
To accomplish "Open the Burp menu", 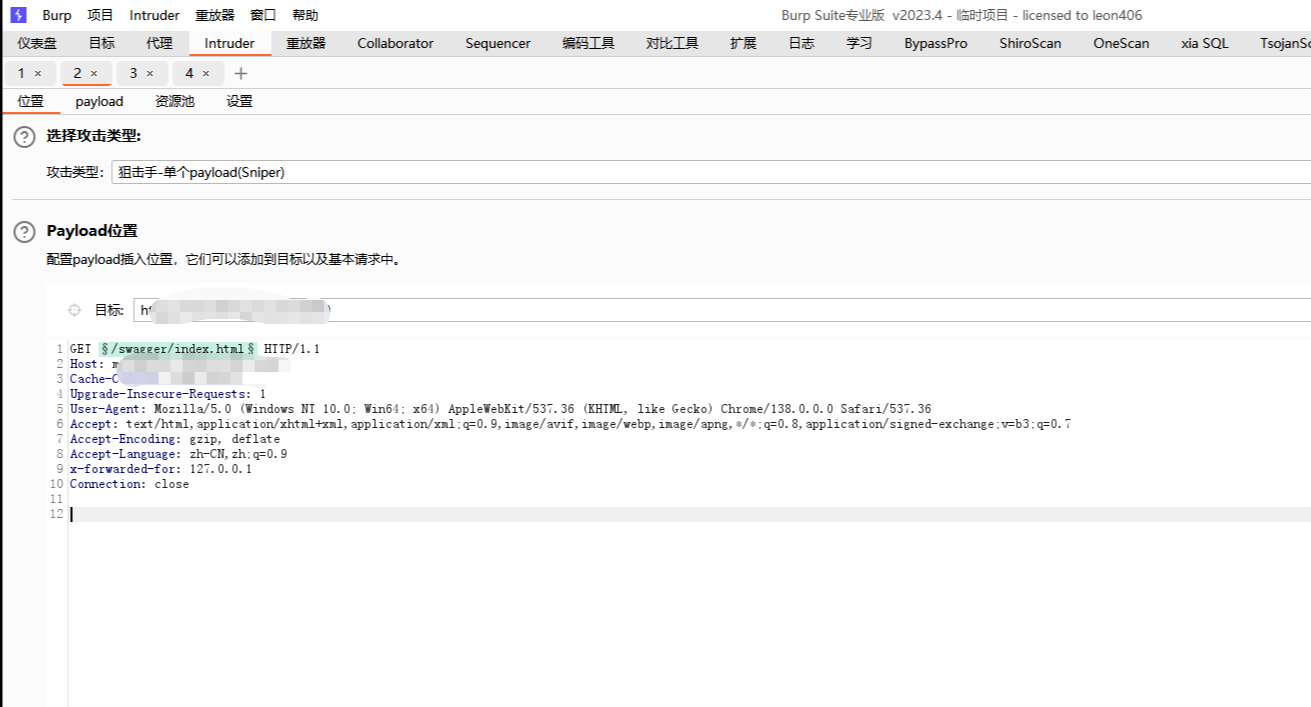I will (57, 15).
